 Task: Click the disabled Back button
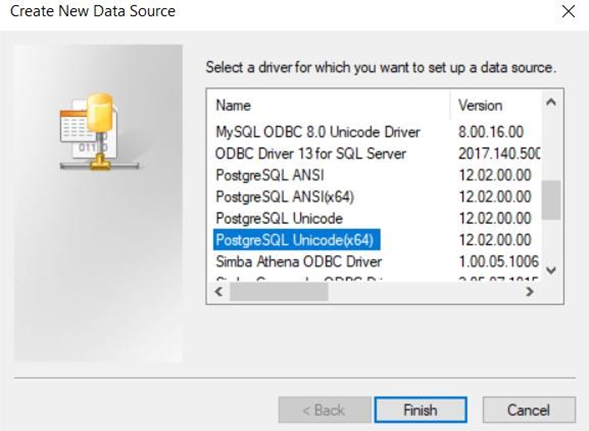[325, 410]
